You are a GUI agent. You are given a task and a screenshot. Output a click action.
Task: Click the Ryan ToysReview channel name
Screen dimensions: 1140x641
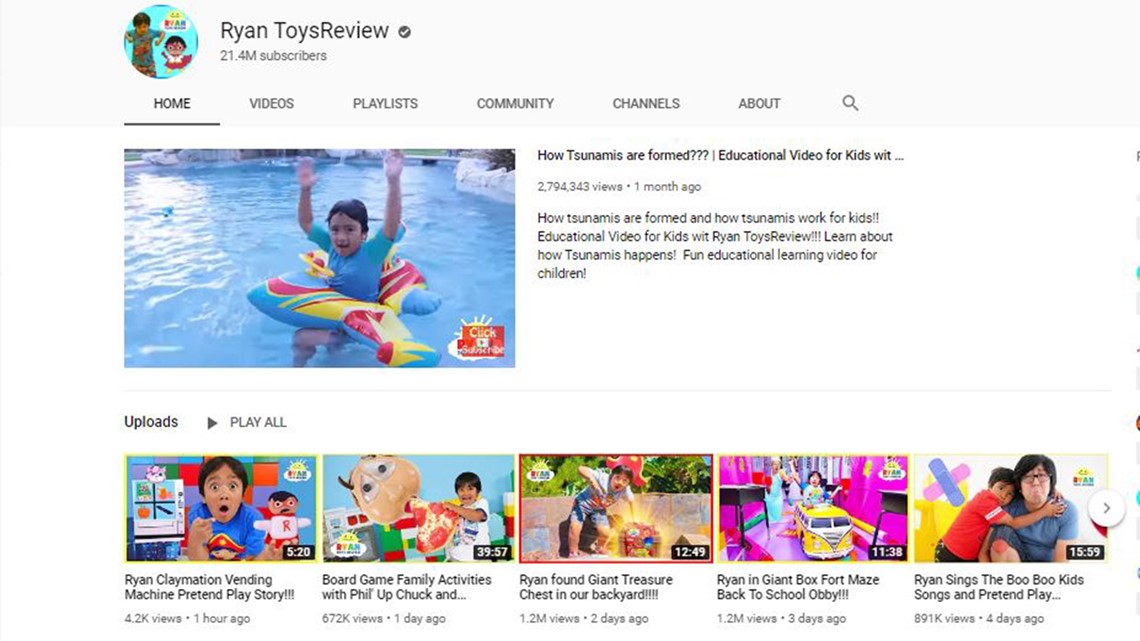(304, 31)
